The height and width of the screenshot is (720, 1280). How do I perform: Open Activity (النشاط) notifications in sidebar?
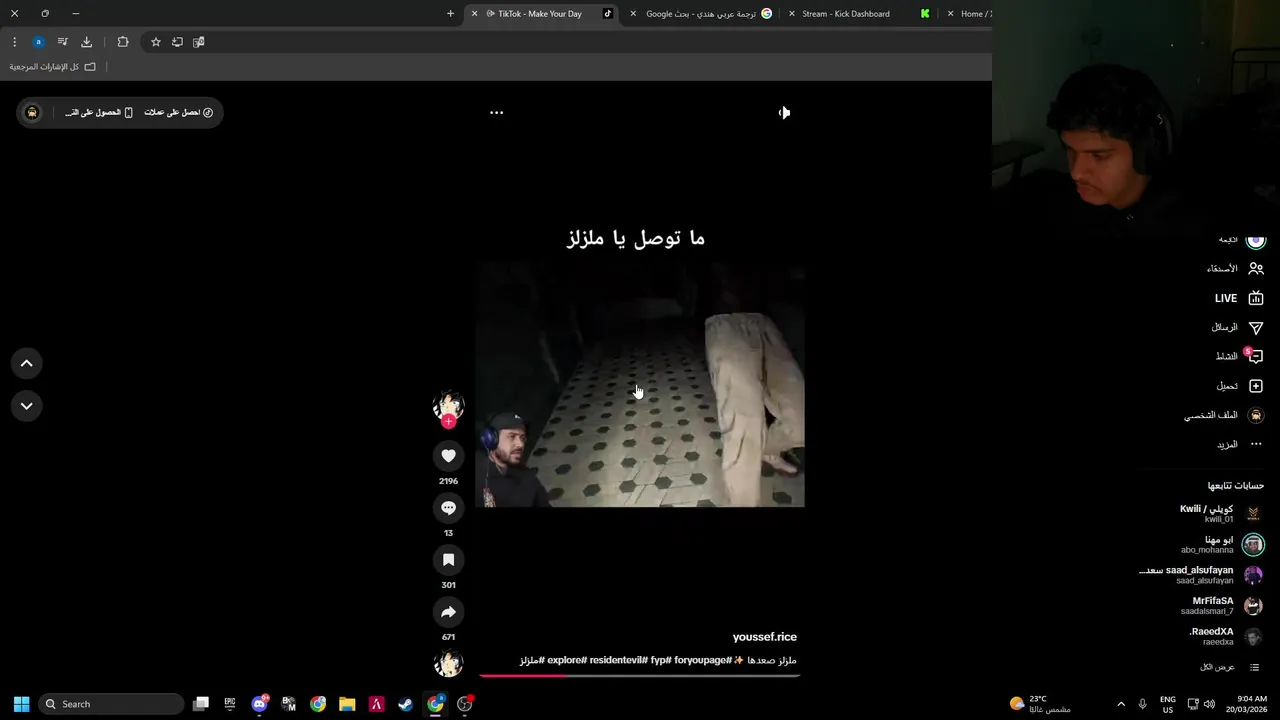click(x=1239, y=356)
